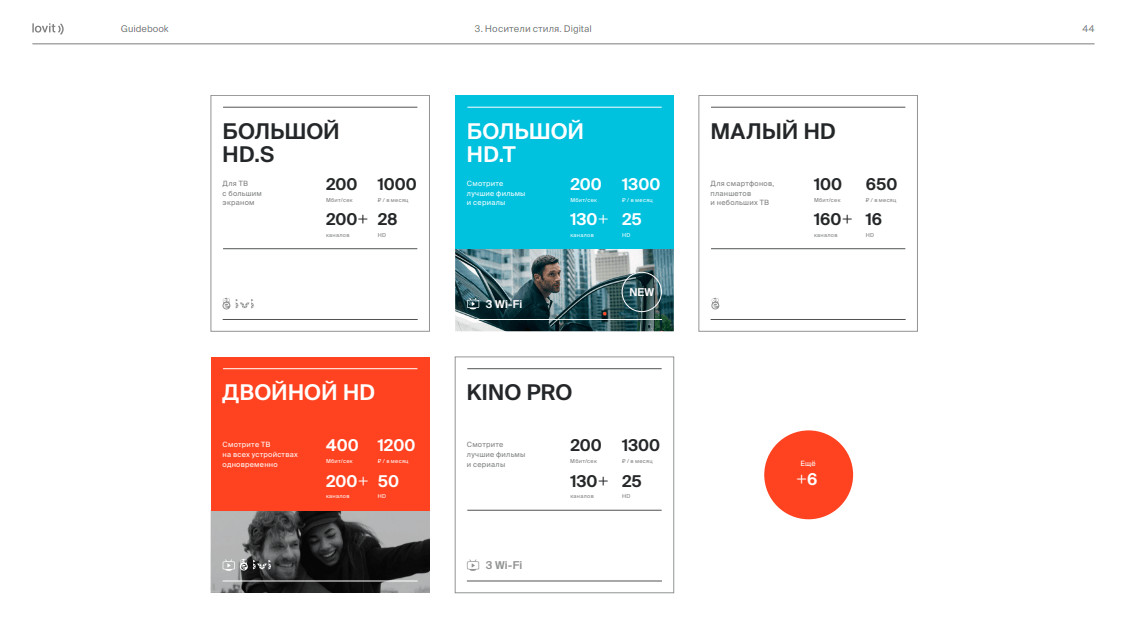The height and width of the screenshot is (640, 1128).
Task: Click '200+' channels in ДВОЙНОЙ HD card
Action: tap(347, 481)
